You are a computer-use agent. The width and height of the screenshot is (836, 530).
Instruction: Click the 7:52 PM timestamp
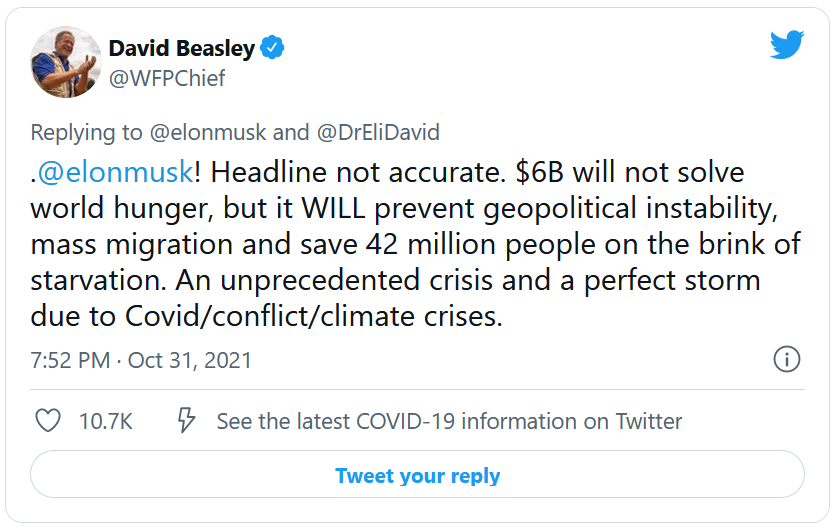70,360
